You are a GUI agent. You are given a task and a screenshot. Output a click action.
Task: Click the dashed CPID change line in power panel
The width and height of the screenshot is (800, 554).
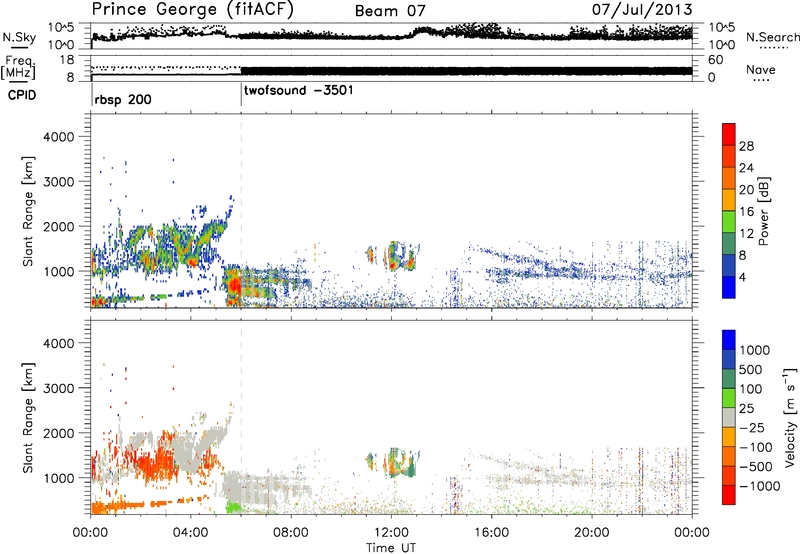(x=241, y=211)
